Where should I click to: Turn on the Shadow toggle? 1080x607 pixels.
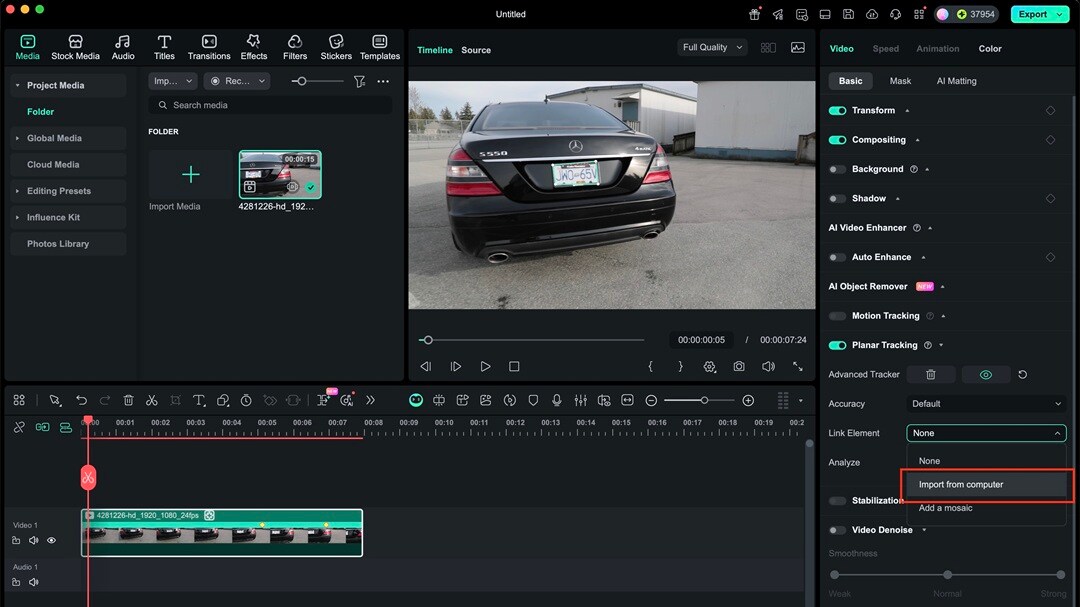coord(837,199)
